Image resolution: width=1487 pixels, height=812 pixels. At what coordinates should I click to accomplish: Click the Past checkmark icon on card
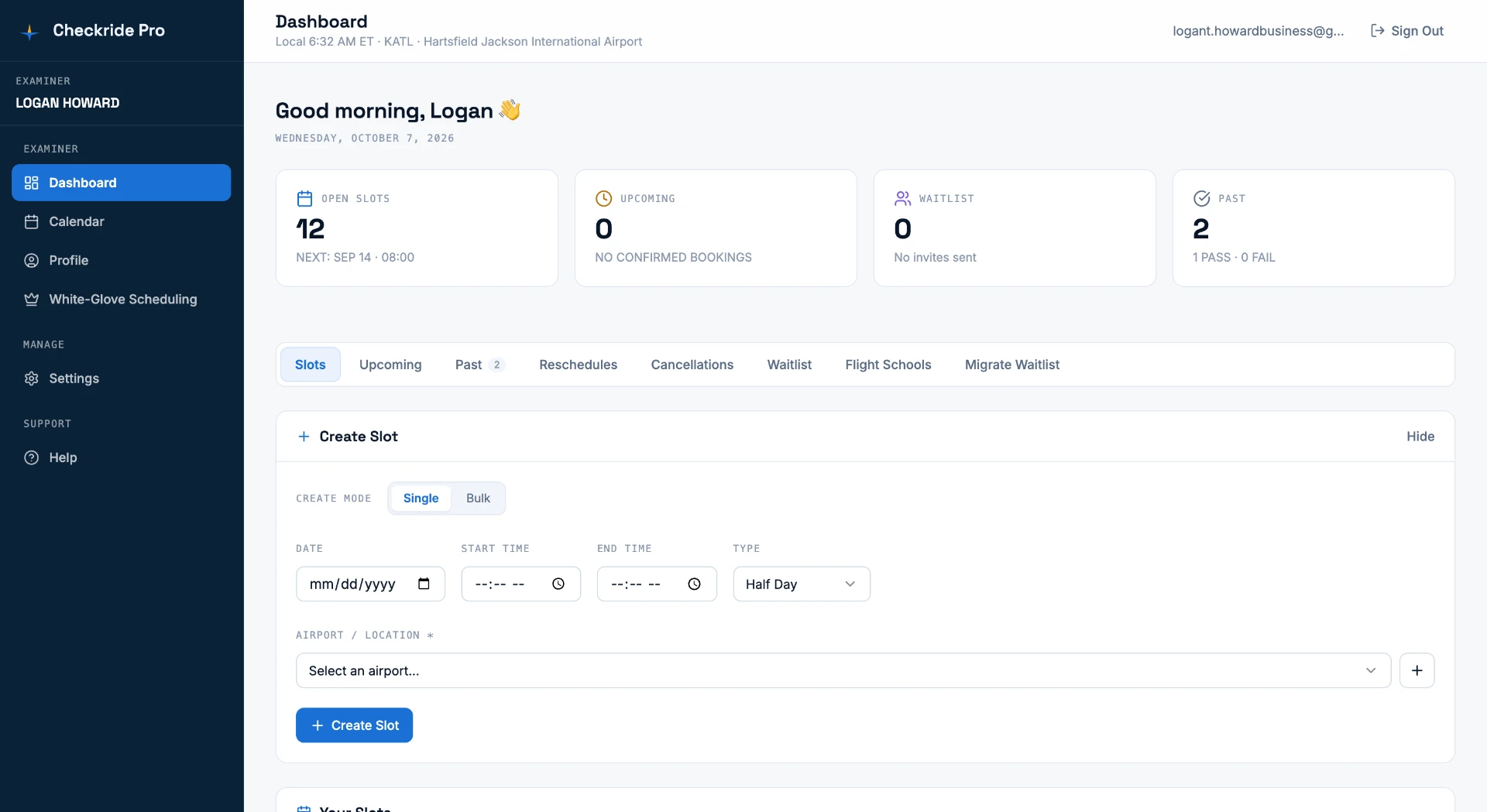pyautogui.click(x=1201, y=198)
